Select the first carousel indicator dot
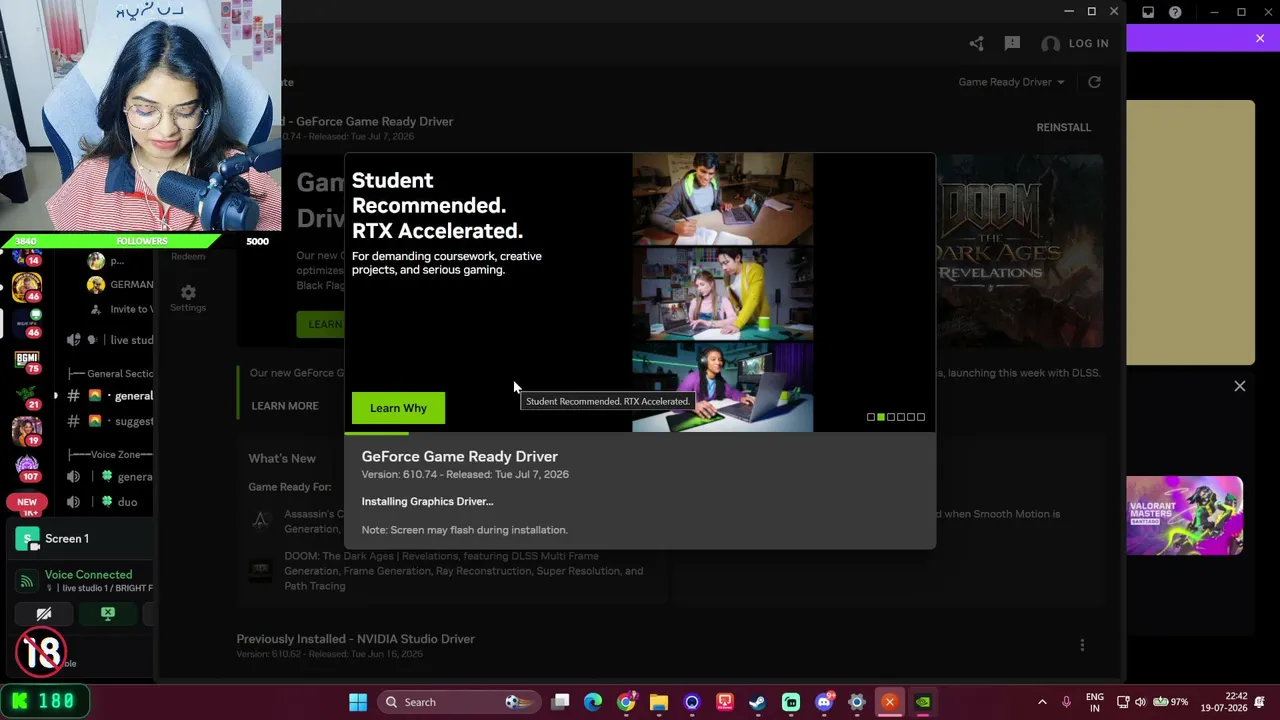 (870, 417)
